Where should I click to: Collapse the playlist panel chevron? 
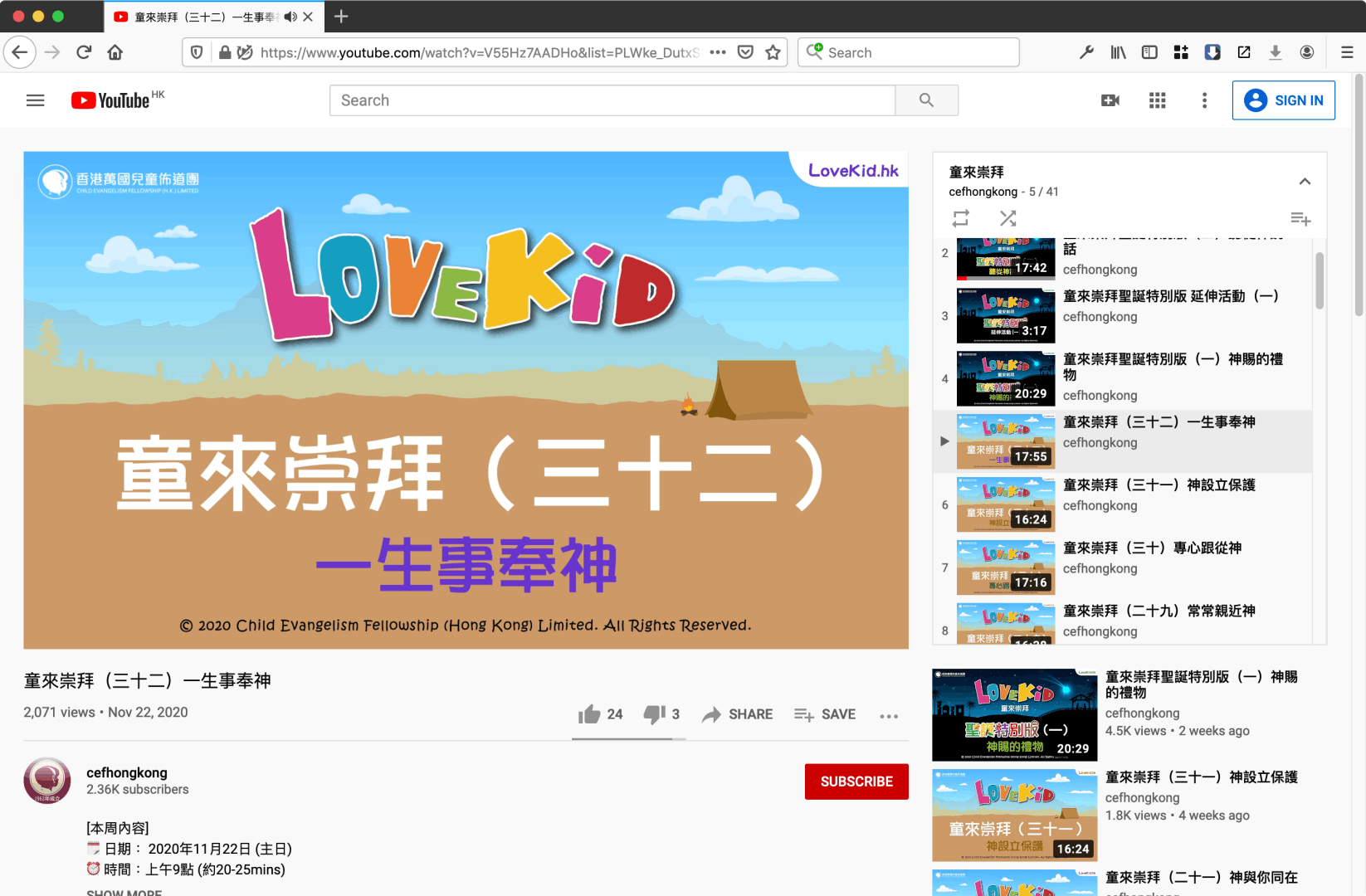point(1305,182)
